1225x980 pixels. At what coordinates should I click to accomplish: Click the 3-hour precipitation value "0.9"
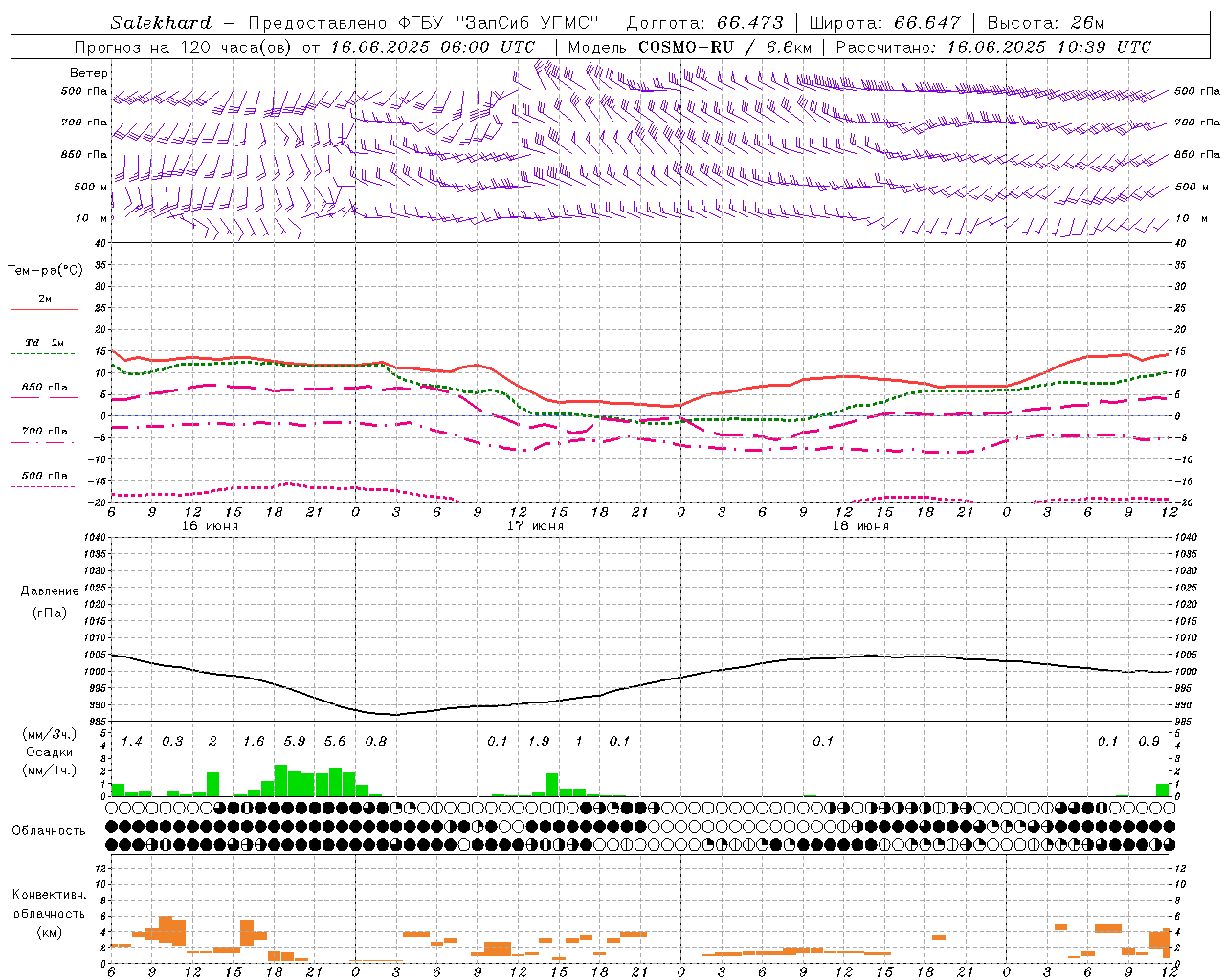click(x=1149, y=742)
